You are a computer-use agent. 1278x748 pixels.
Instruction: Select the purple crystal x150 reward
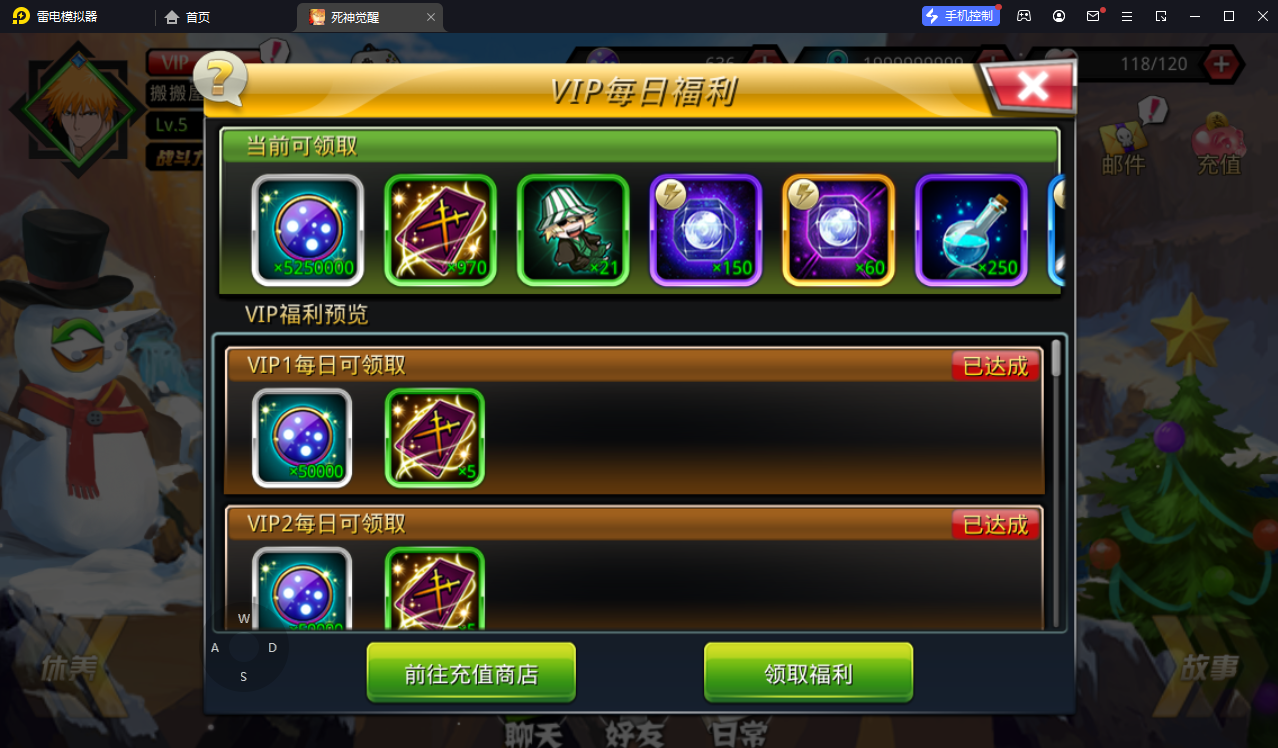(x=706, y=230)
